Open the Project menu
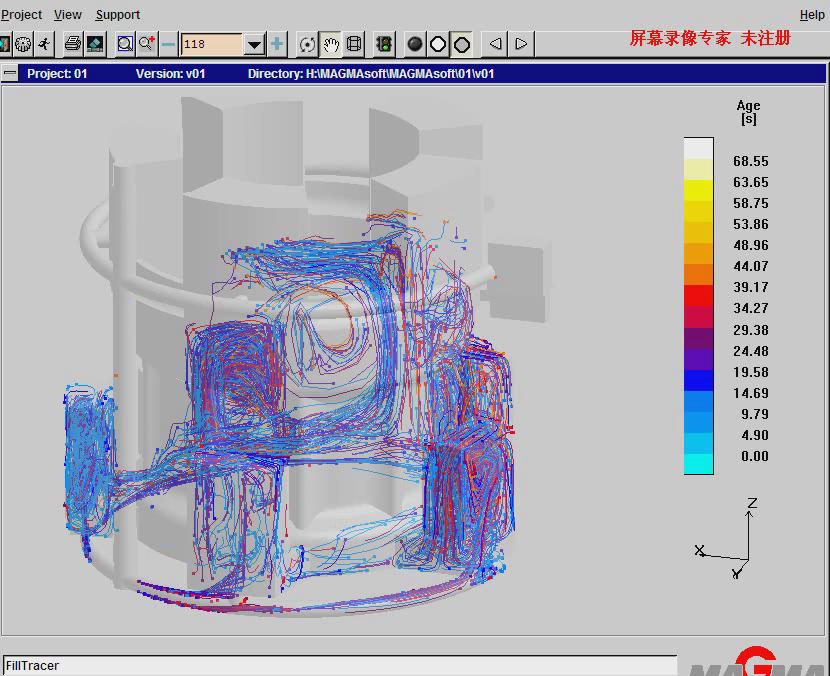Image resolution: width=830 pixels, height=676 pixels. [21, 14]
